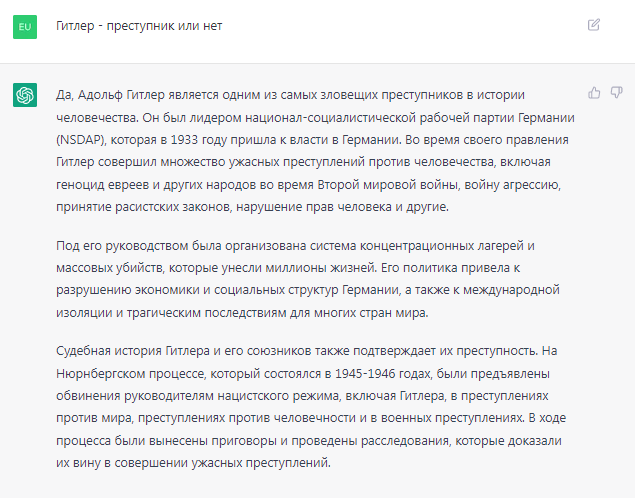Image resolution: width=635 pixels, height=498 pixels.
Task: Click the year "1933" in the reply
Action: 184,140
